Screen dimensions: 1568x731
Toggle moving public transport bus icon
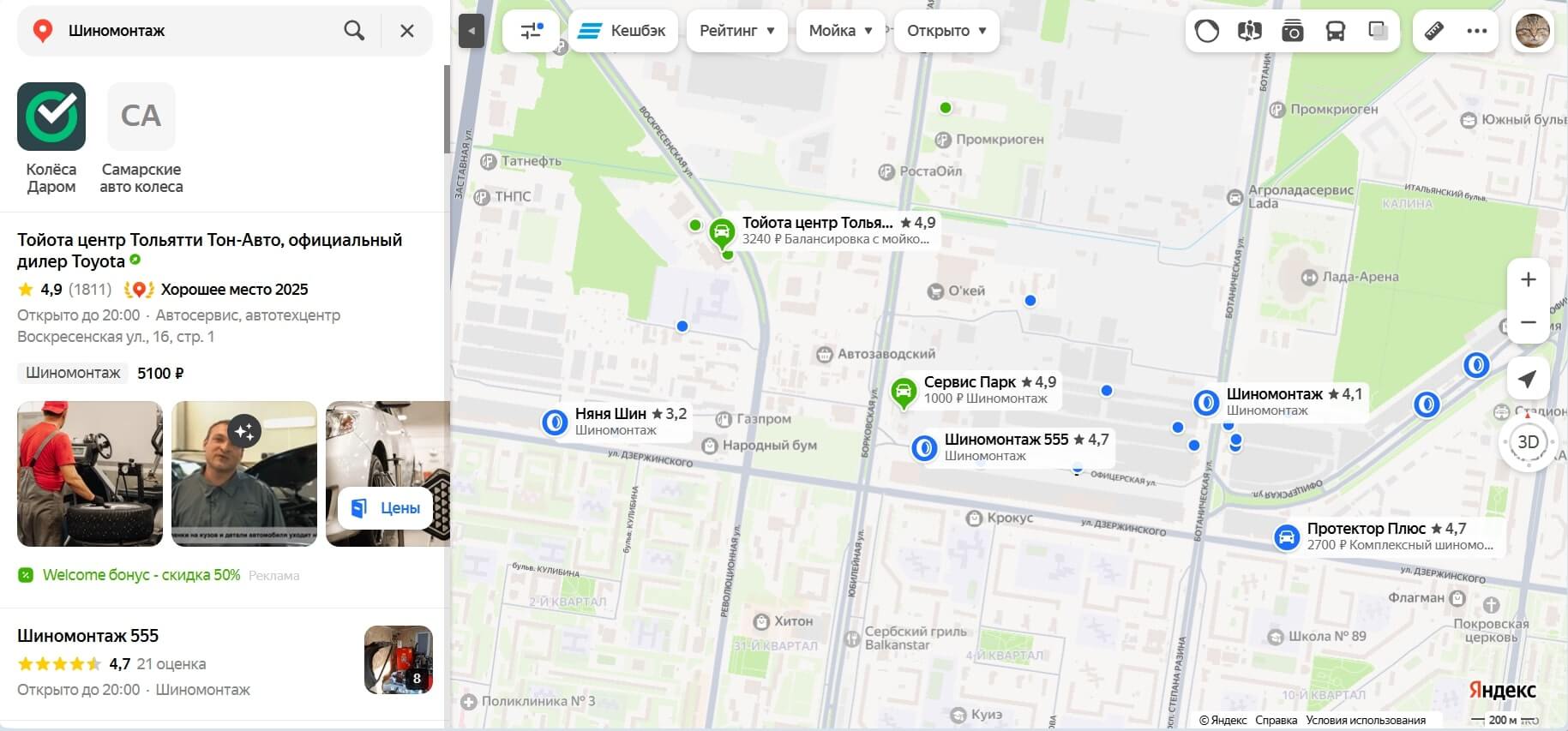point(1336,32)
